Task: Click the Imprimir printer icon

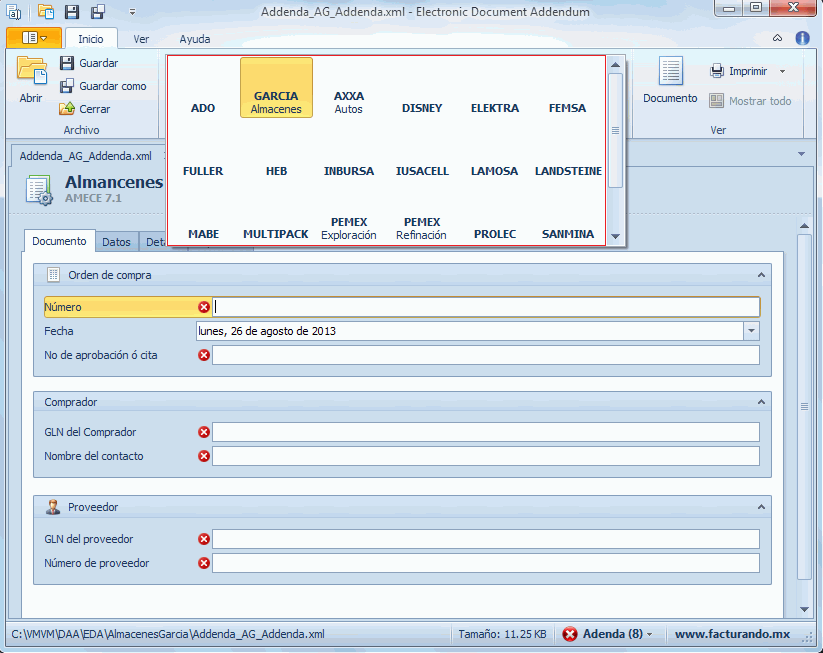Action: pyautogui.click(x=717, y=72)
